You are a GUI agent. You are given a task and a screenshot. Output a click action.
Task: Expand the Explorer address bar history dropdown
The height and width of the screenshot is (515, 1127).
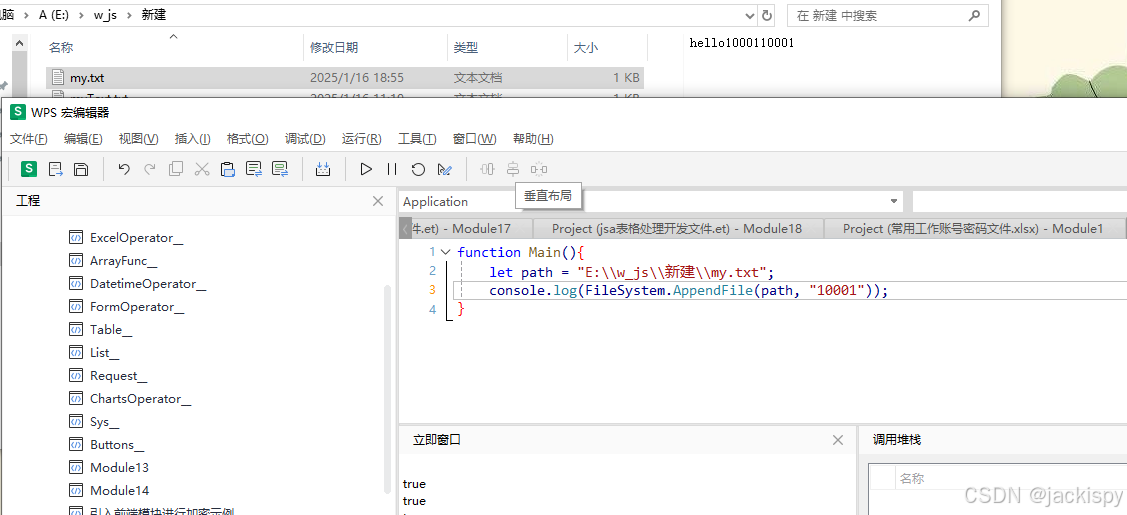point(750,15)
